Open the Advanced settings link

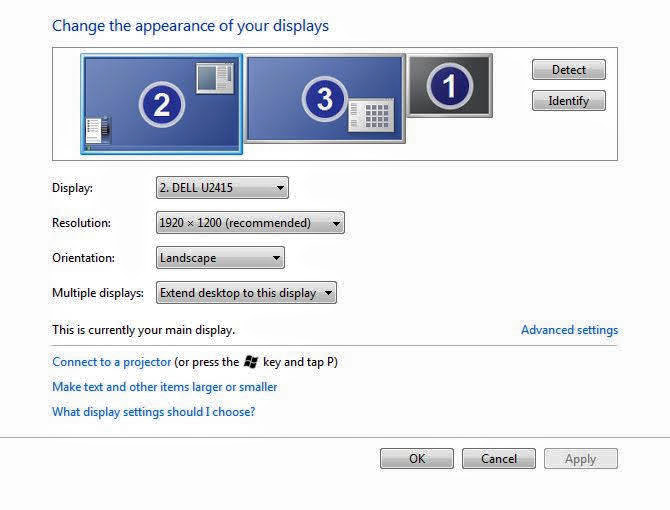[x=569, y=330]
